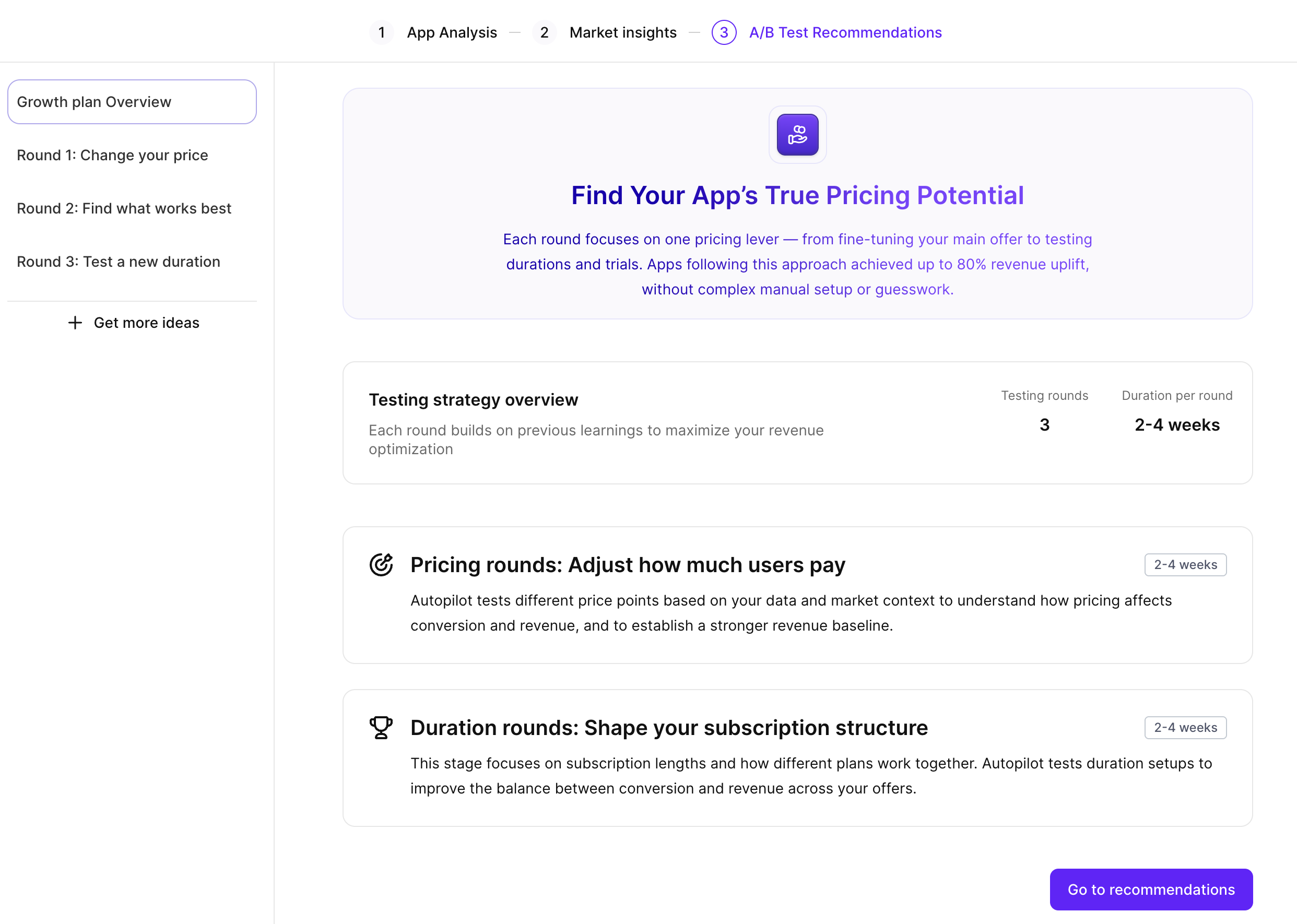Viewport: 1297px width, 924px height.
Task: Click the purple pricing potential icon
Action: coord(797,135)
